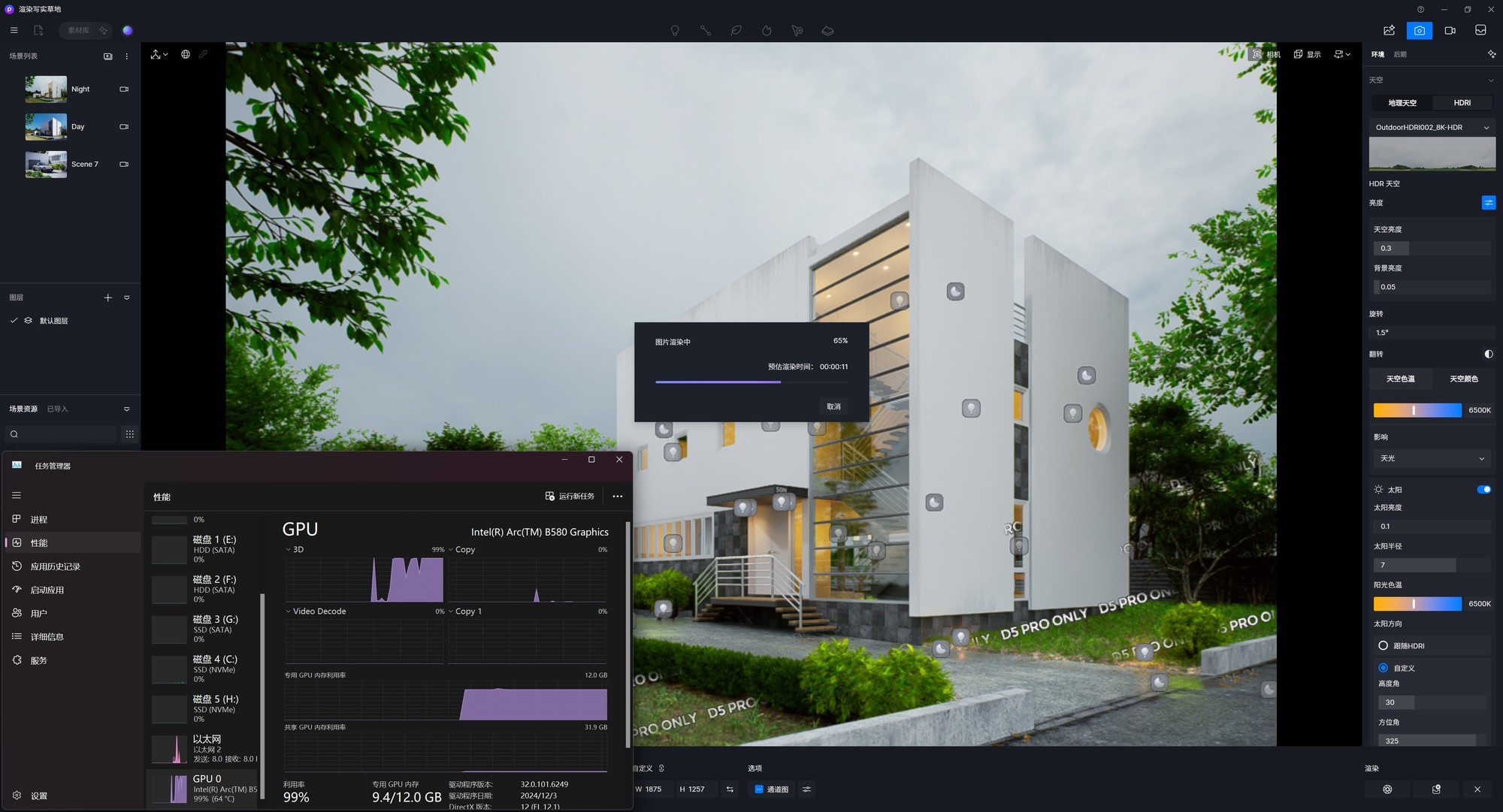Select the light bulb lighting tool
The width and height of the screenshot is (1503, 812).
pyautogui.click(x=675, y=31)
